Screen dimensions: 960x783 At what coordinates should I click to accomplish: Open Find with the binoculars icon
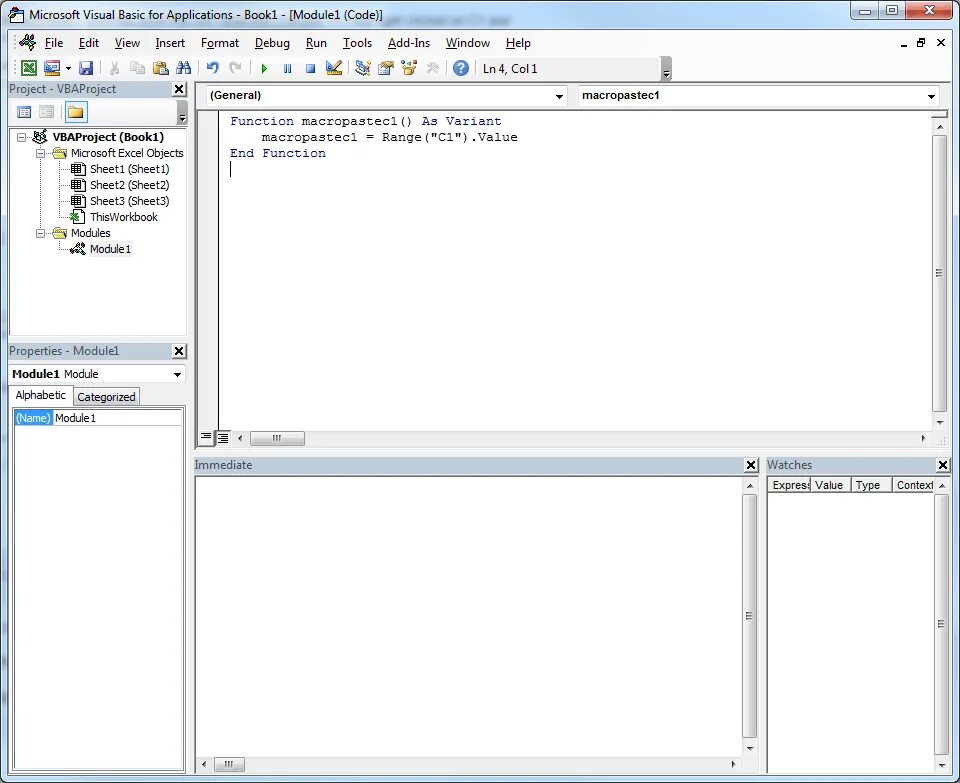pyautogui.click(x=183, y=68)
